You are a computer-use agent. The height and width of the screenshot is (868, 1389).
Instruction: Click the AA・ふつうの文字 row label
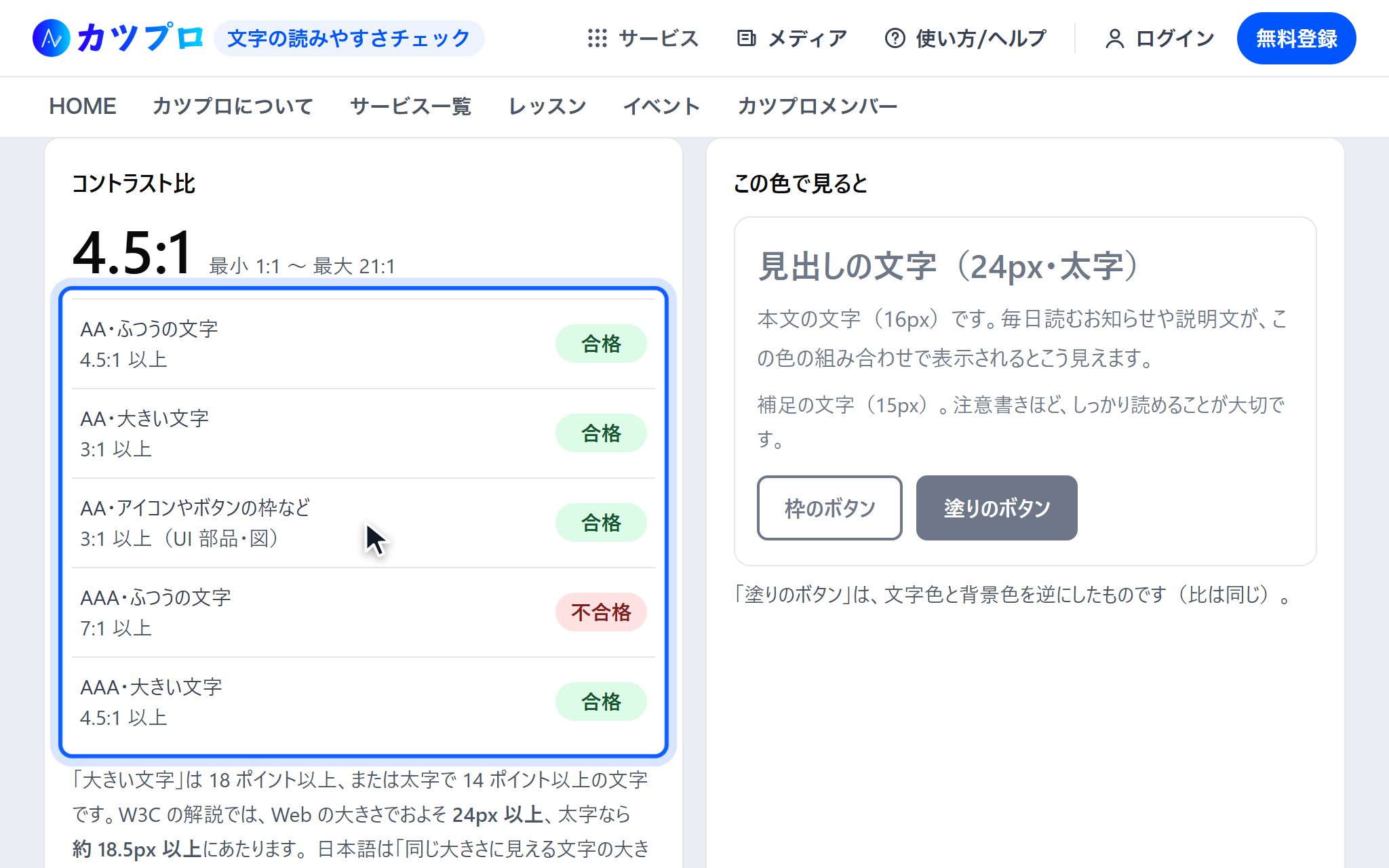(149, 330)
